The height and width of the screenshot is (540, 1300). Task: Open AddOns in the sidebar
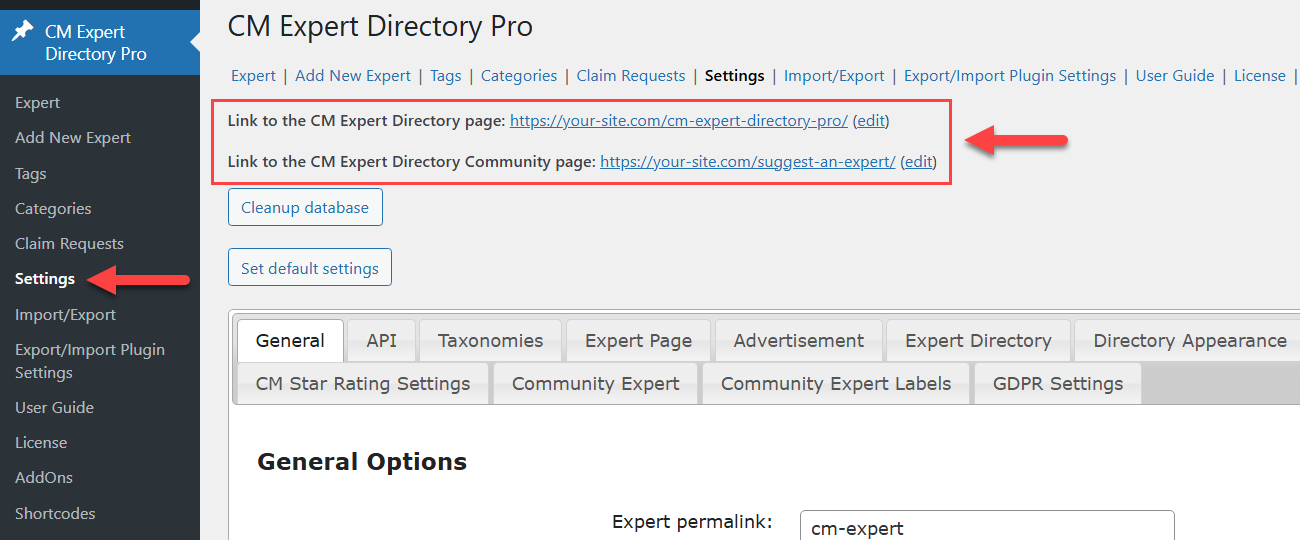pyautogui.click(x=44, y=478)
